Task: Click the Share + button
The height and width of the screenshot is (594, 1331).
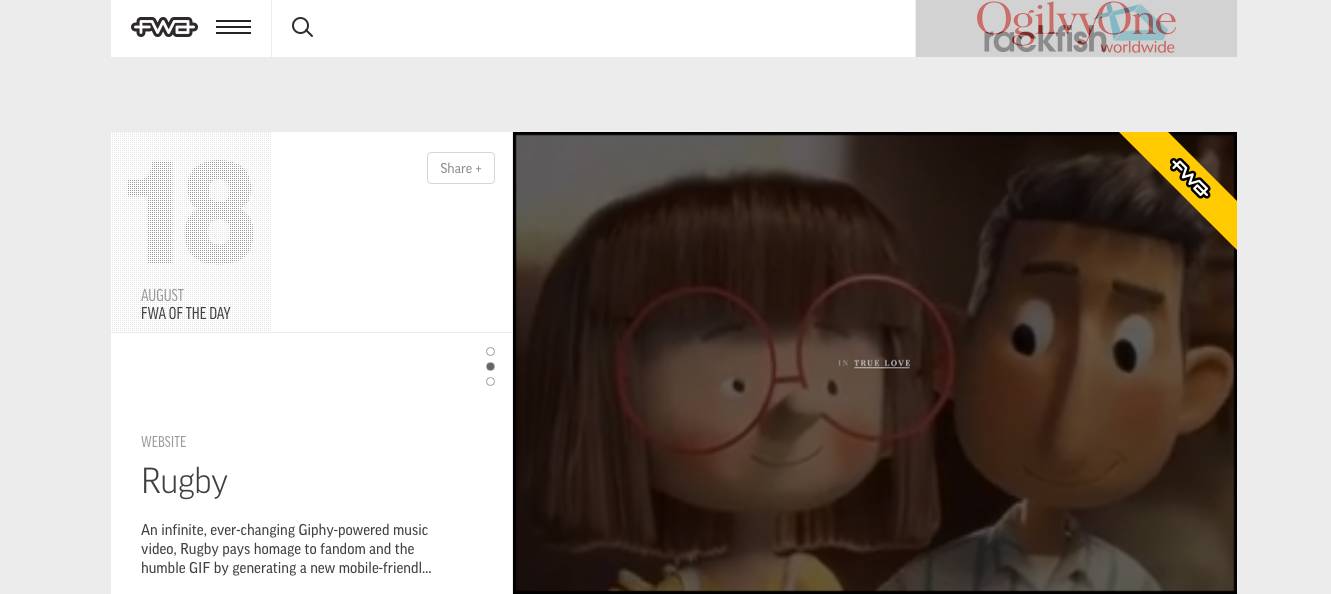Action: click(x=461, y=168)
